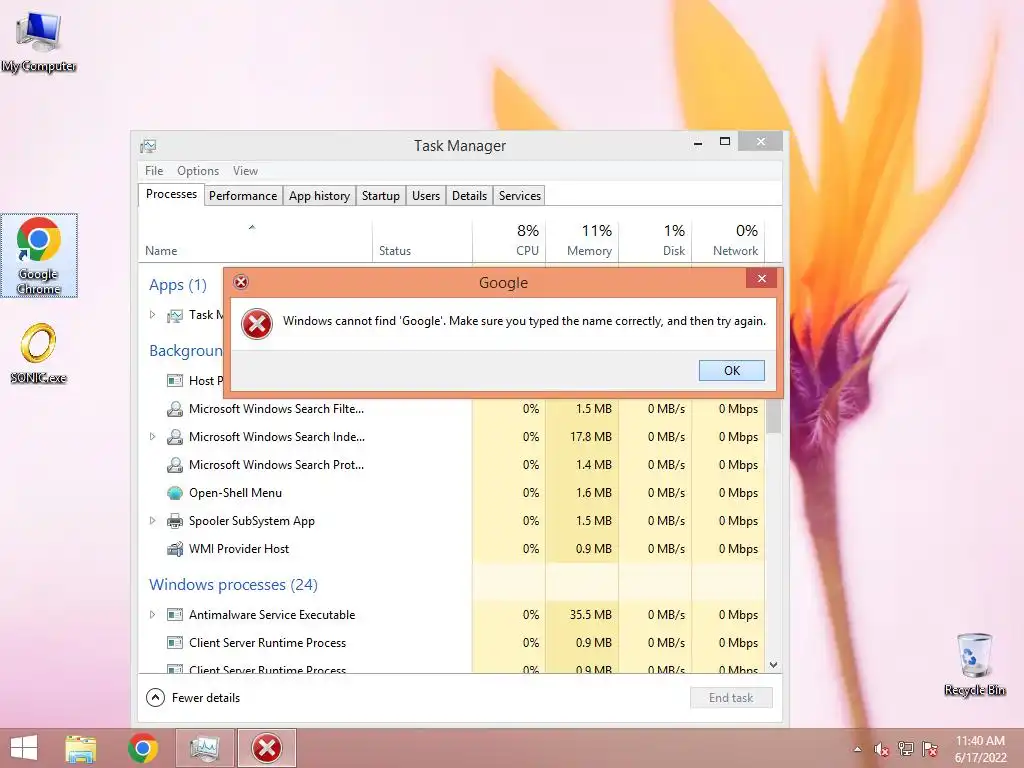
Task: Launch Chrome from the taskbar
Action: pos(142,748)
